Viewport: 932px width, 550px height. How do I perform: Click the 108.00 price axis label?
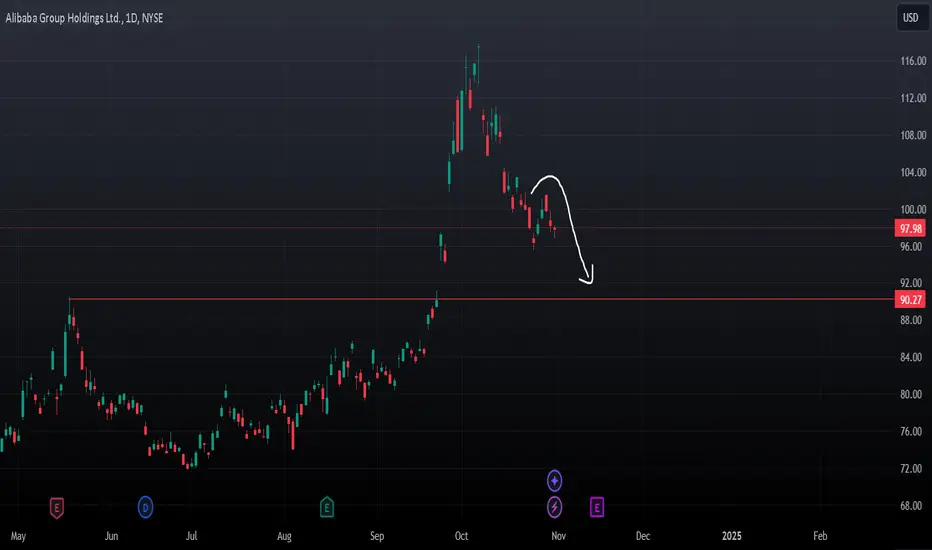pos(913,135)
